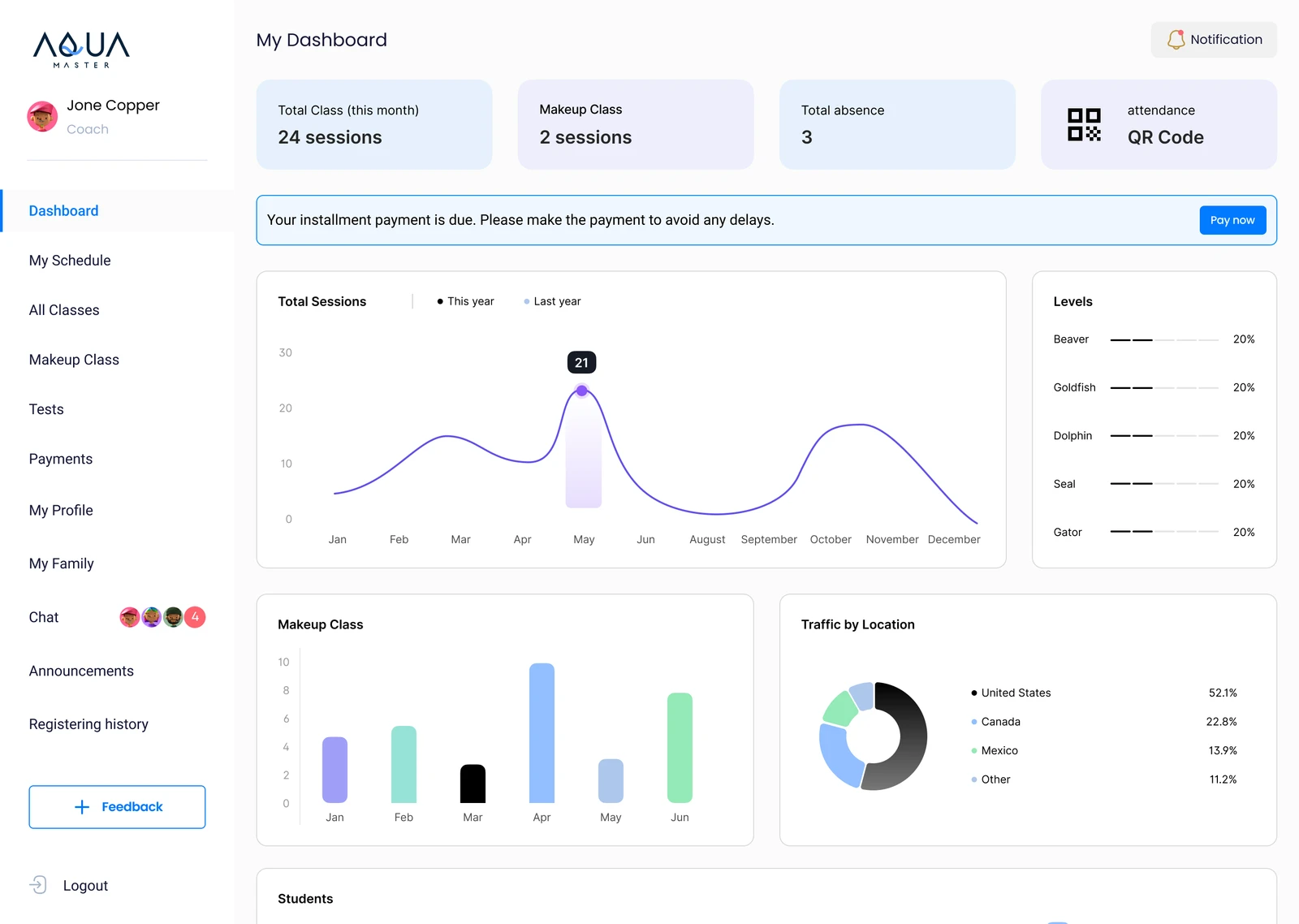This screenshot has width=1299, height=924.
Task: Click the Mexico 13.9% legend row
Action: click(1104, 751)
